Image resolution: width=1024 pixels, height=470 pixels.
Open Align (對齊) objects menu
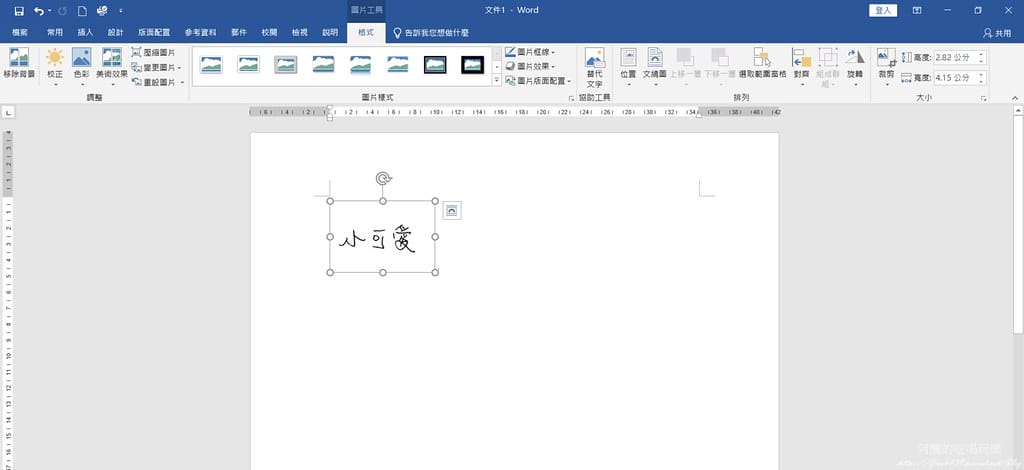tap(801, 67)
